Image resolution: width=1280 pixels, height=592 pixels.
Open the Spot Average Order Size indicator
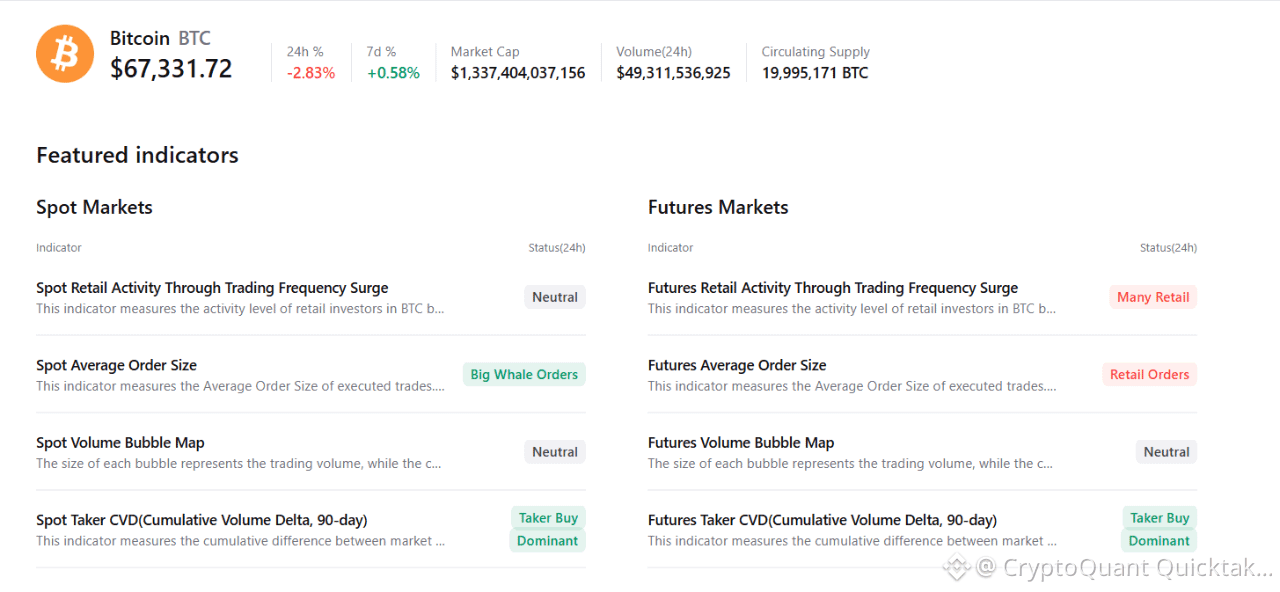[x=117, y=365]
